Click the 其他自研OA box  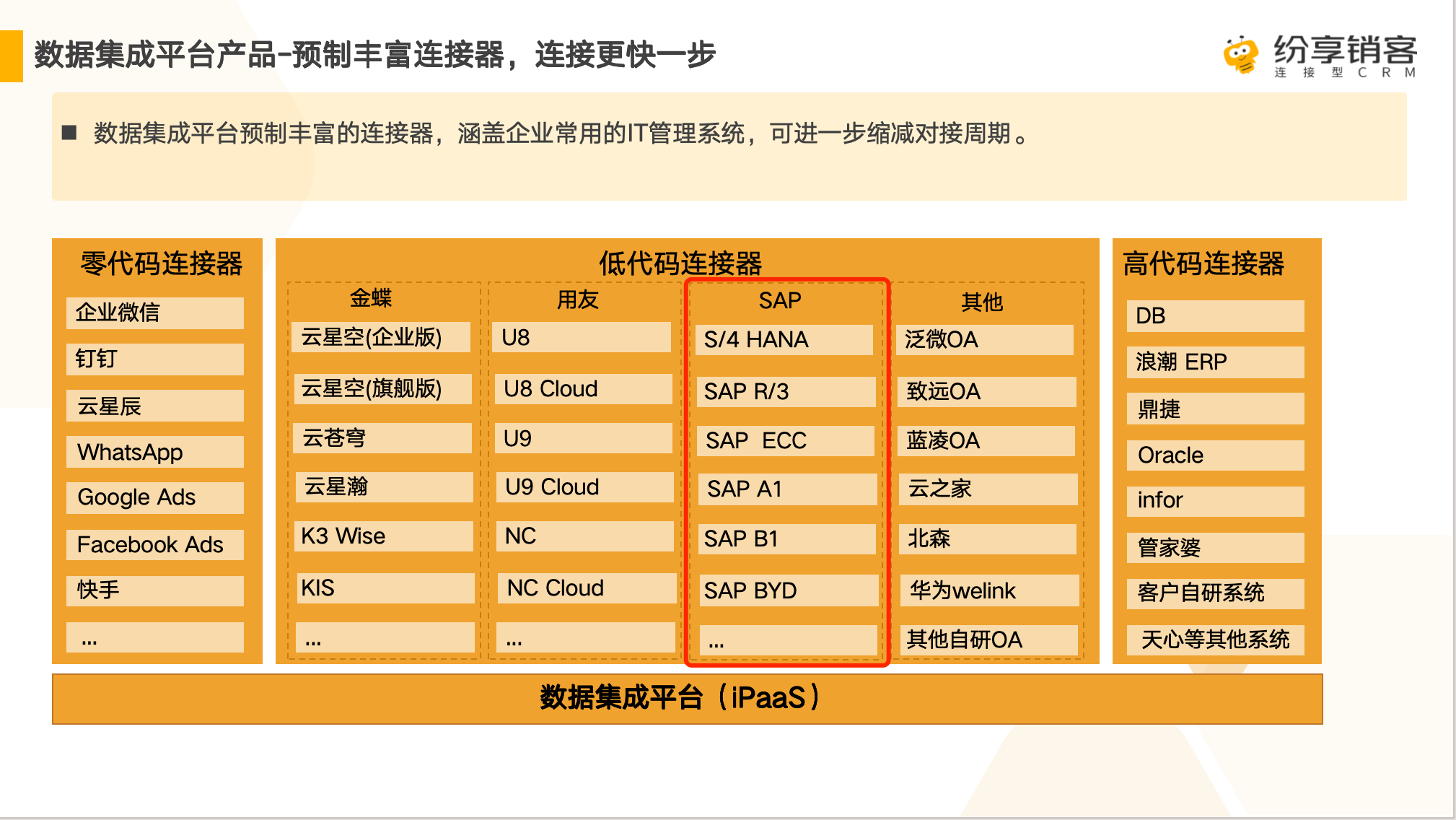coord(989,640)
